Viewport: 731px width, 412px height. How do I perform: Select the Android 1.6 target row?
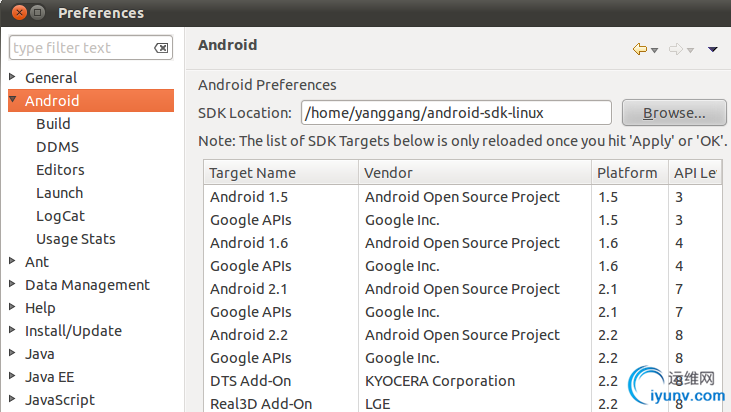[x=463, y=243]
